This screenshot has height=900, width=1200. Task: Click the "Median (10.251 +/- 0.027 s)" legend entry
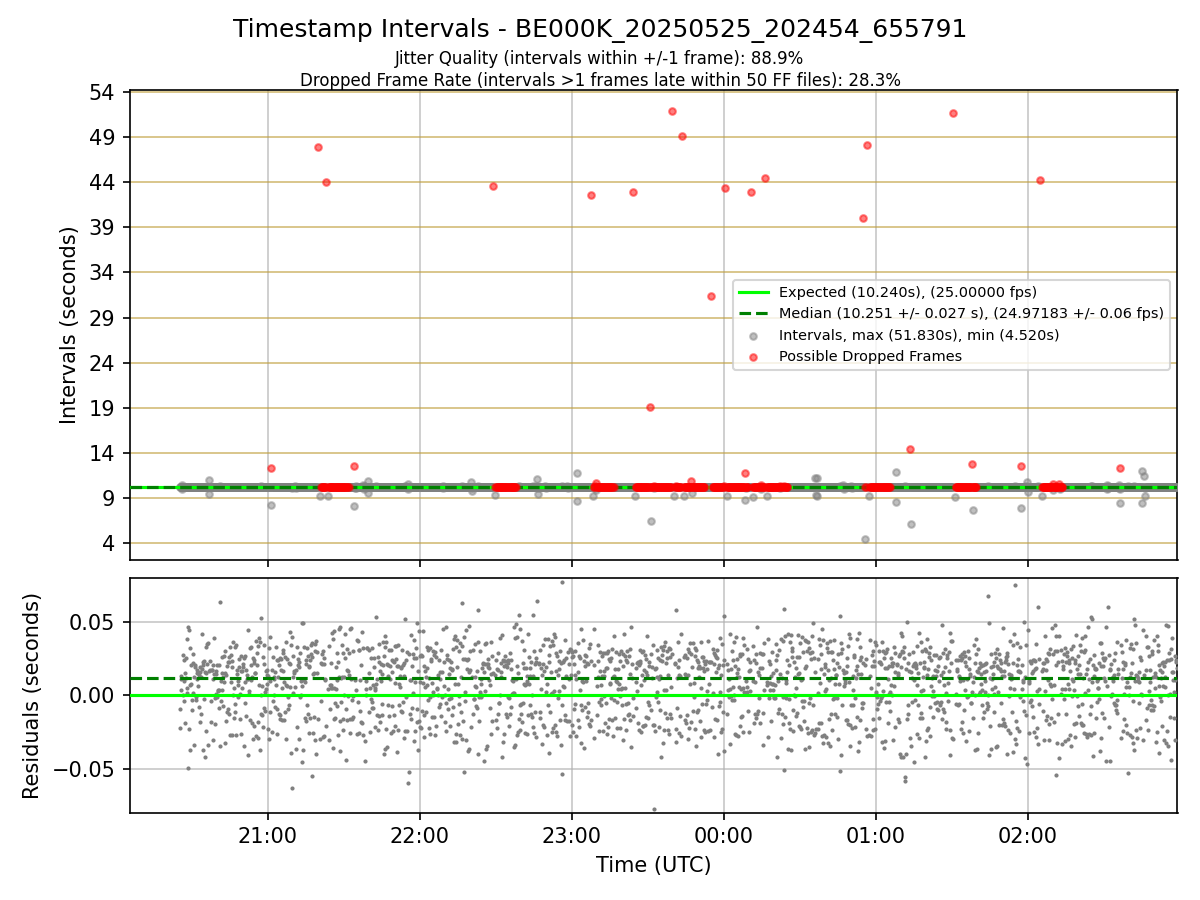coord(971,313)
